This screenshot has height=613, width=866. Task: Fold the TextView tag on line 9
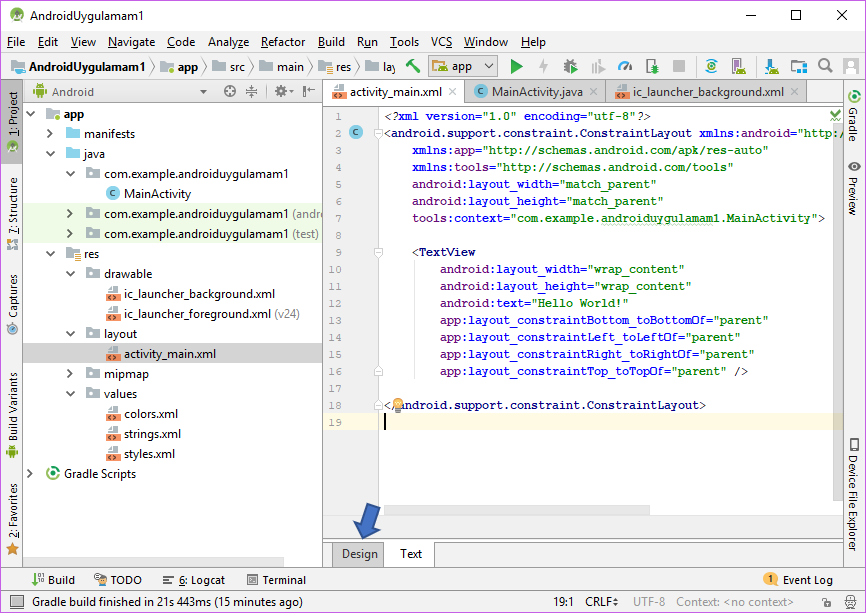378,252
